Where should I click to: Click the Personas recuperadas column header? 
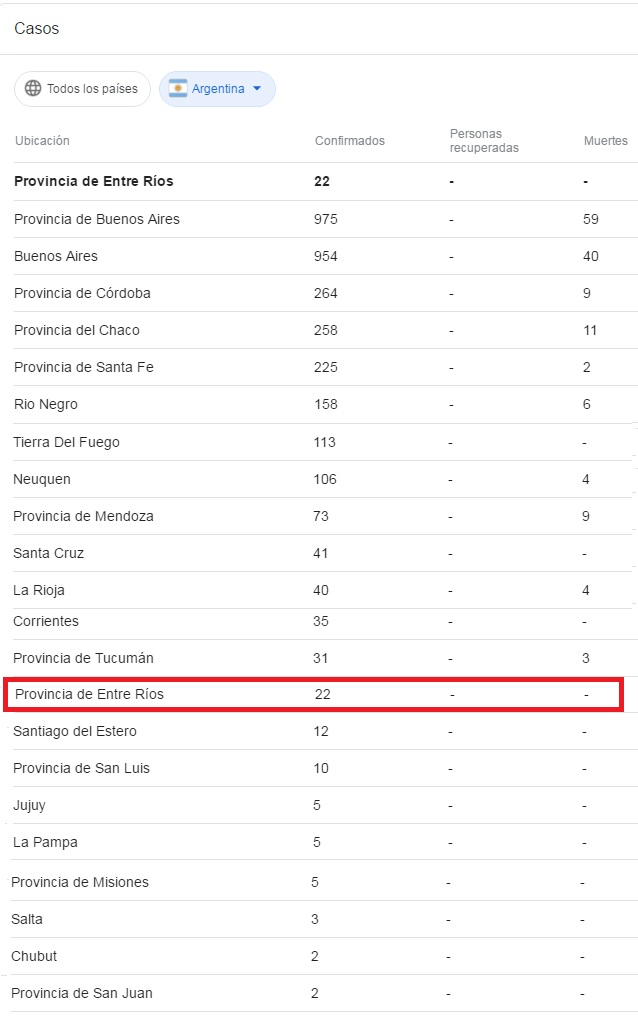click(484, 141)
